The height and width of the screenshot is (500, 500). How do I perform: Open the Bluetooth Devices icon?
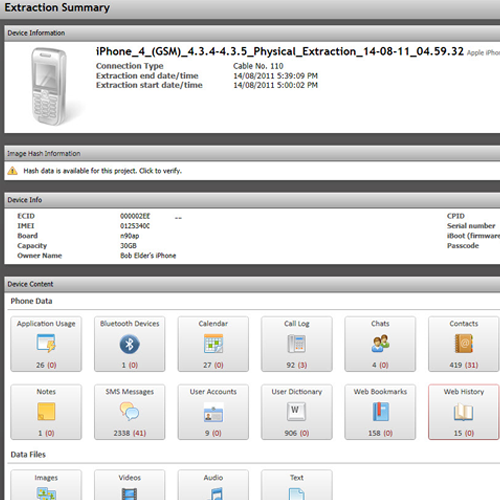coord(130,344)
